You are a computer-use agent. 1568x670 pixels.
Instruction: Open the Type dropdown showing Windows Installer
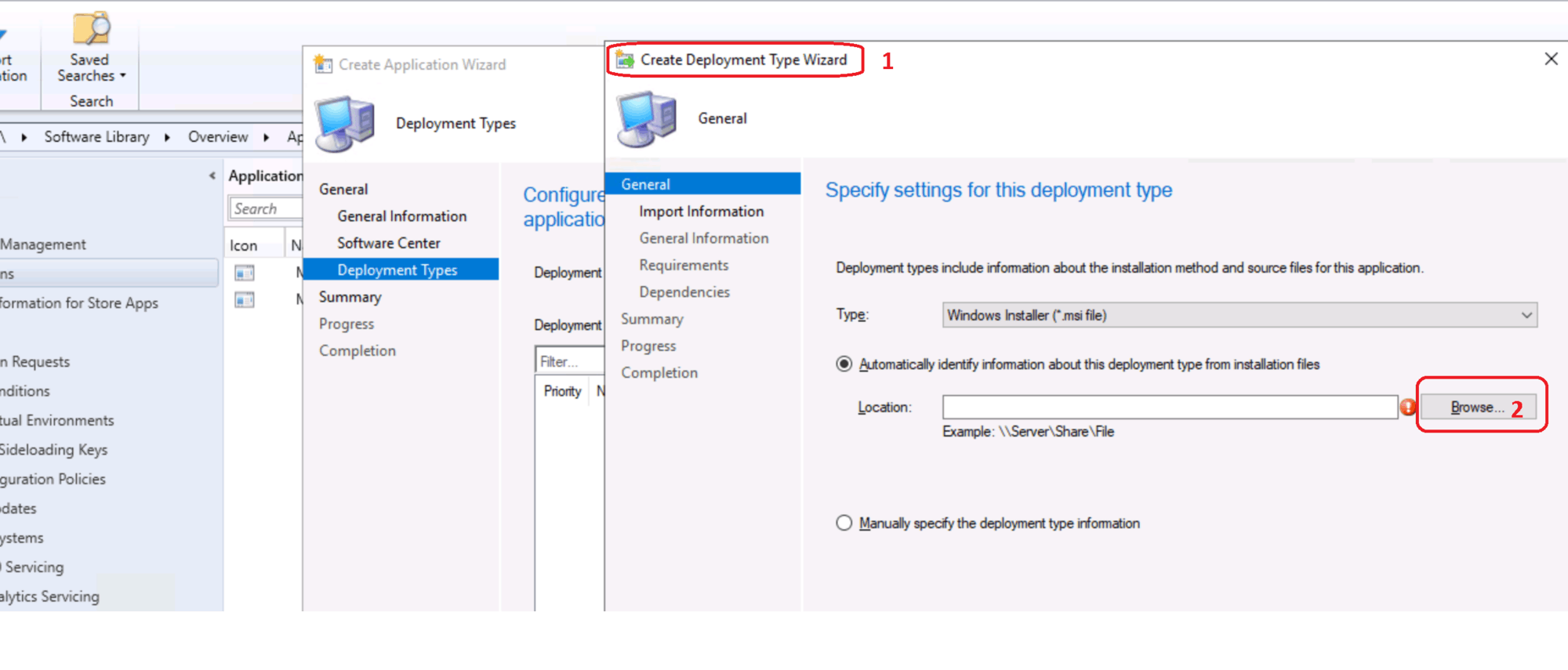(x=1240, y=315)
